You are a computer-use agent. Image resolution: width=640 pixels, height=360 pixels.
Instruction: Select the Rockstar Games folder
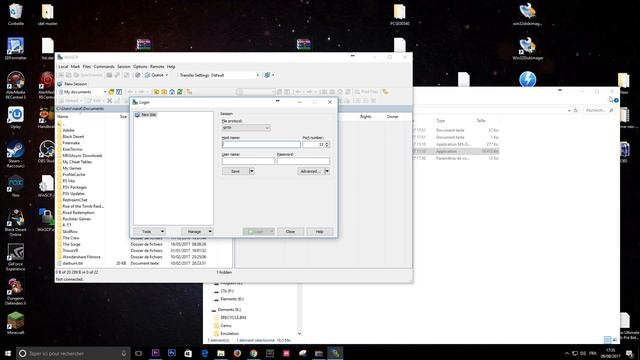tap(77, 219)
